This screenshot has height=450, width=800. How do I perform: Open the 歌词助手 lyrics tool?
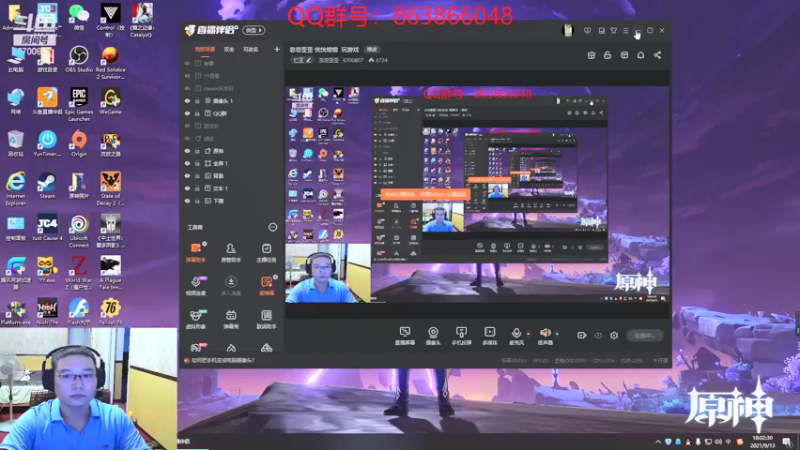click(266, 319)
